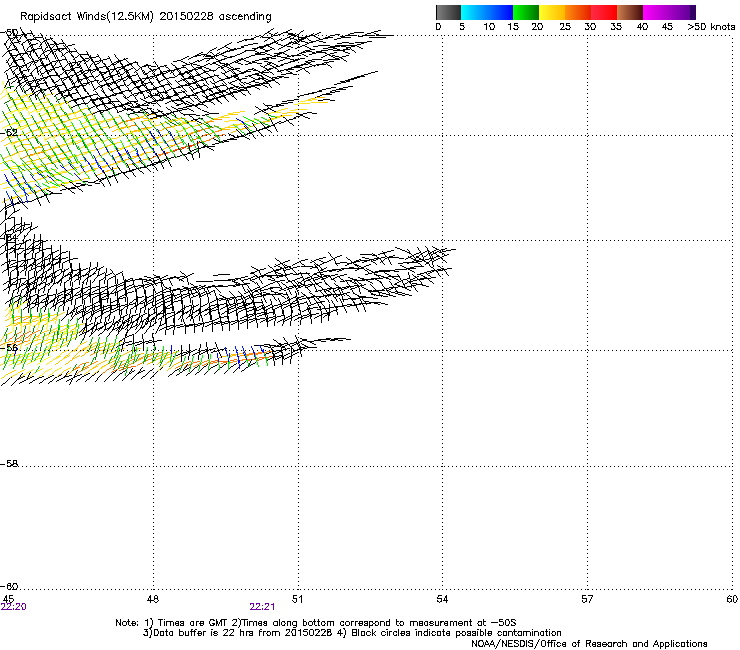Click the title 'Rapidscat Winds(12.5KM) 20150228 ascending'
The height and width of the screenshot is (650, 740).
pyautogui.click(x=146, y=17)
